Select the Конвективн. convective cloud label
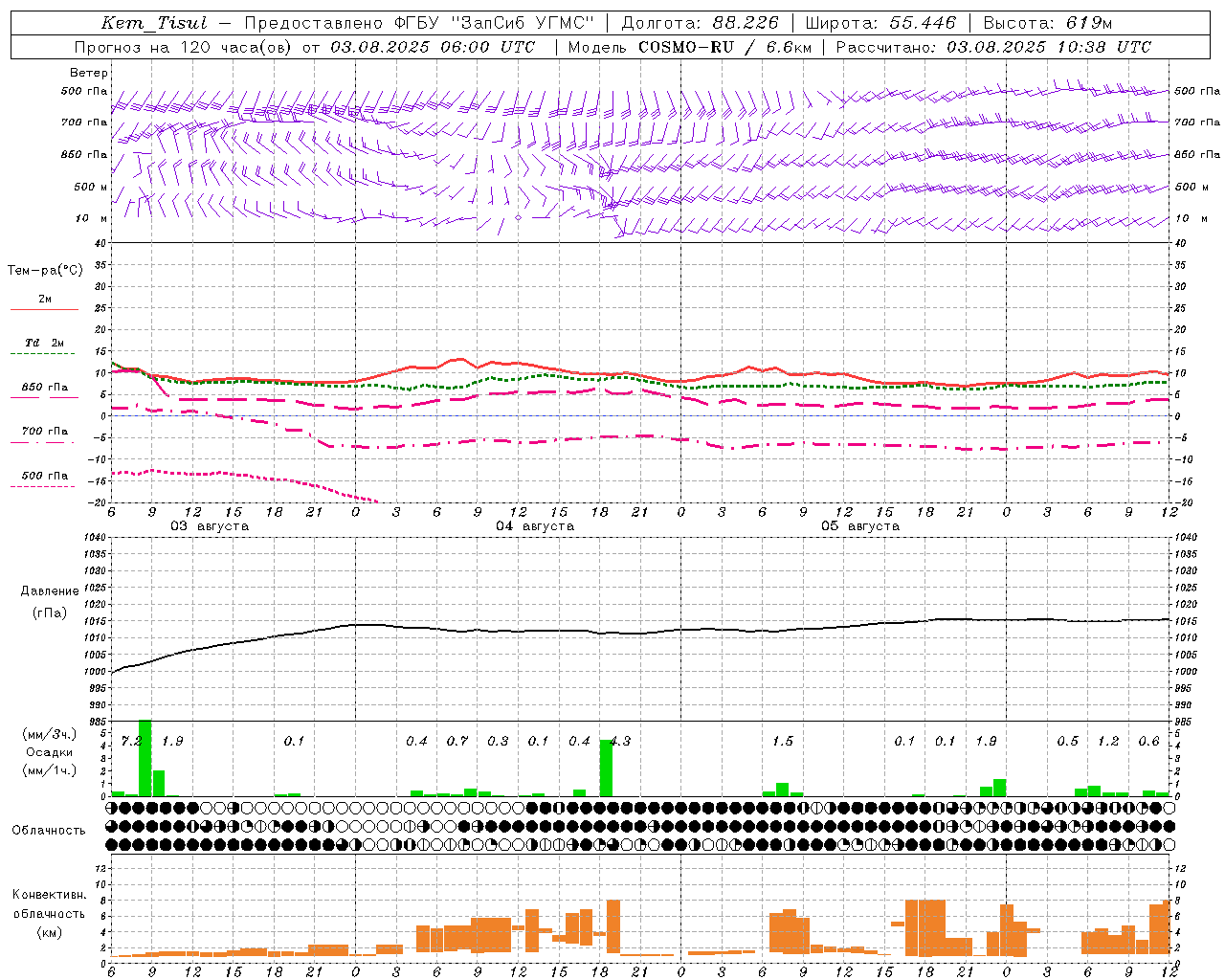The image size is (1225, 980). click(x=50, y=895)
